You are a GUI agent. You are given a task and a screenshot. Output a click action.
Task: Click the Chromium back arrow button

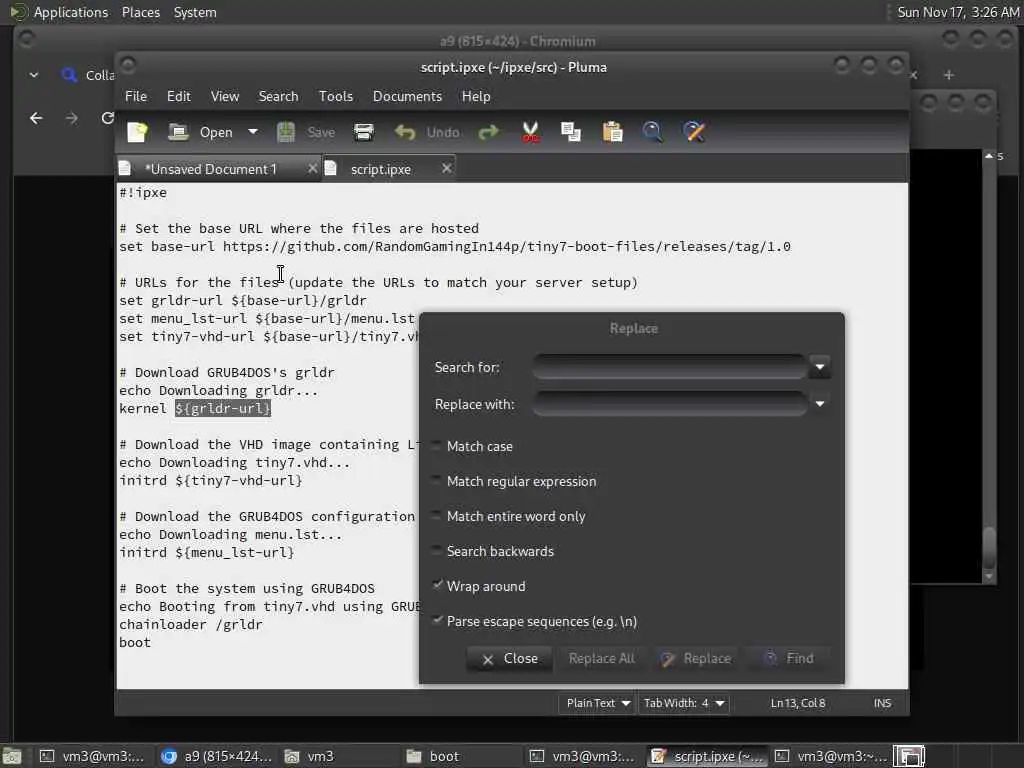(36, 118)
